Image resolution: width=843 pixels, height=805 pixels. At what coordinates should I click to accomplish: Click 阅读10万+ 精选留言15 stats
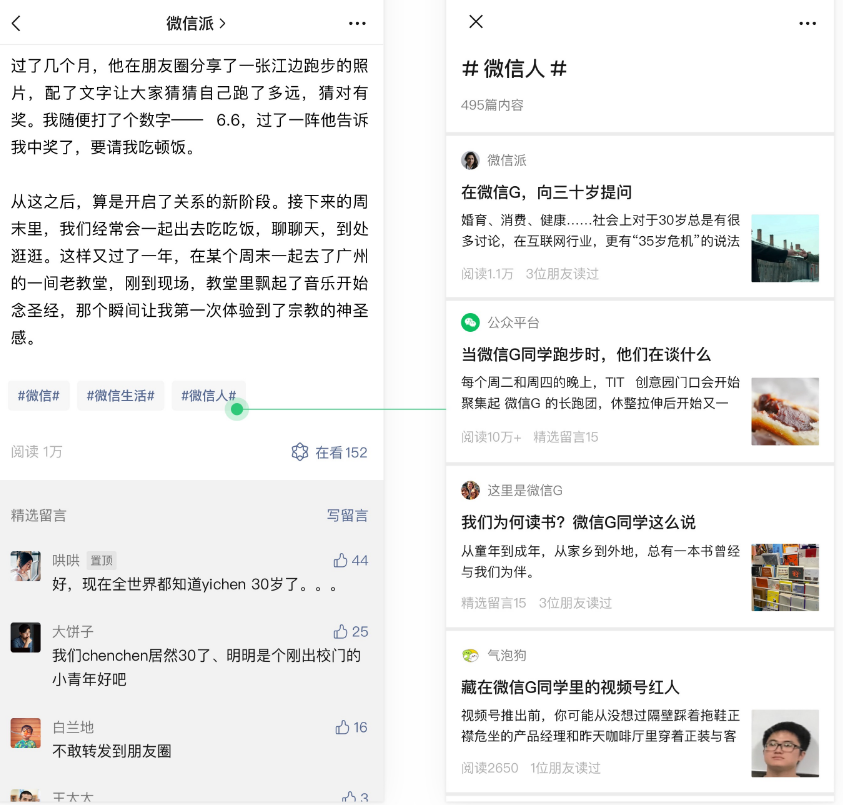pos(530,437)
